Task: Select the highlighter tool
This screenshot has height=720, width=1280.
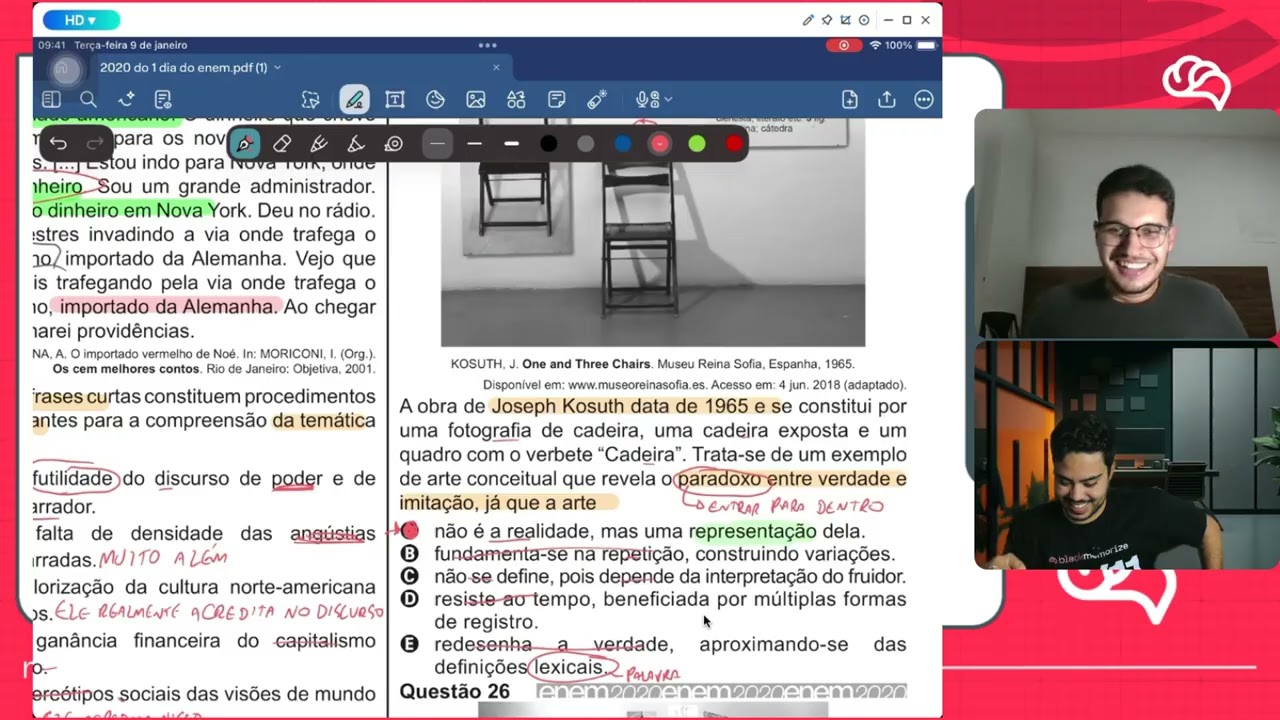Action: pyautogui.click(x=356, y=144)
